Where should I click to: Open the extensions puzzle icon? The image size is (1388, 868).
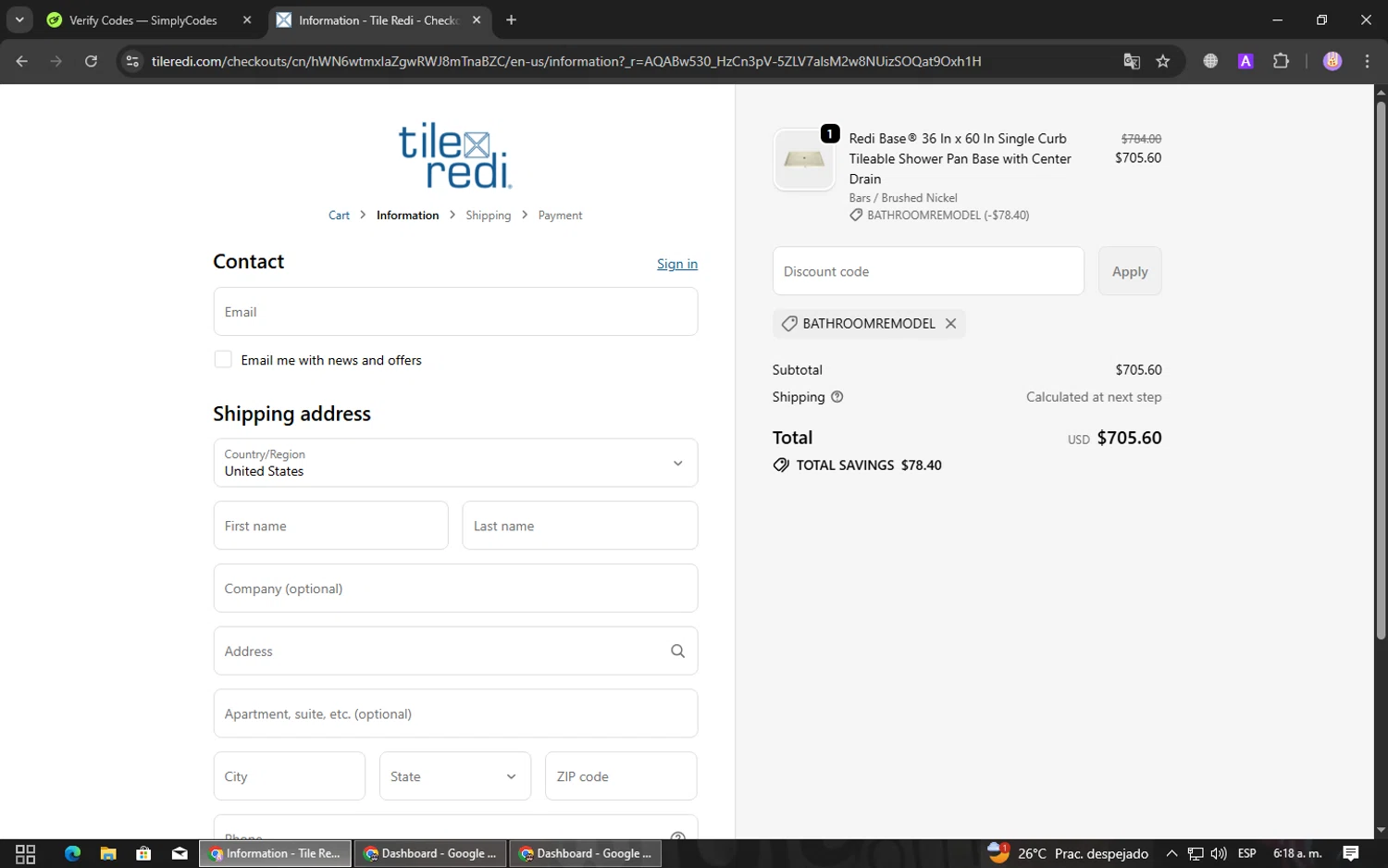pyautogui.click(x=1281, y=61)
